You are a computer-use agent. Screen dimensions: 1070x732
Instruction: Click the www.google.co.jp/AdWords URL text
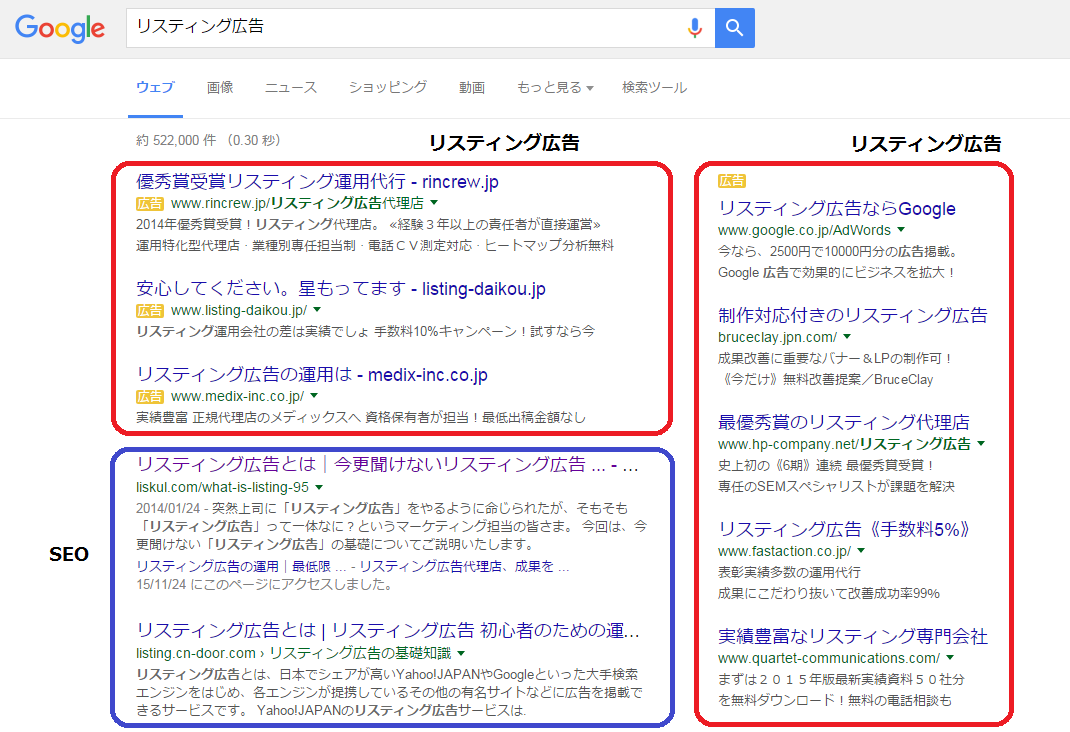[x=805, y=231]
